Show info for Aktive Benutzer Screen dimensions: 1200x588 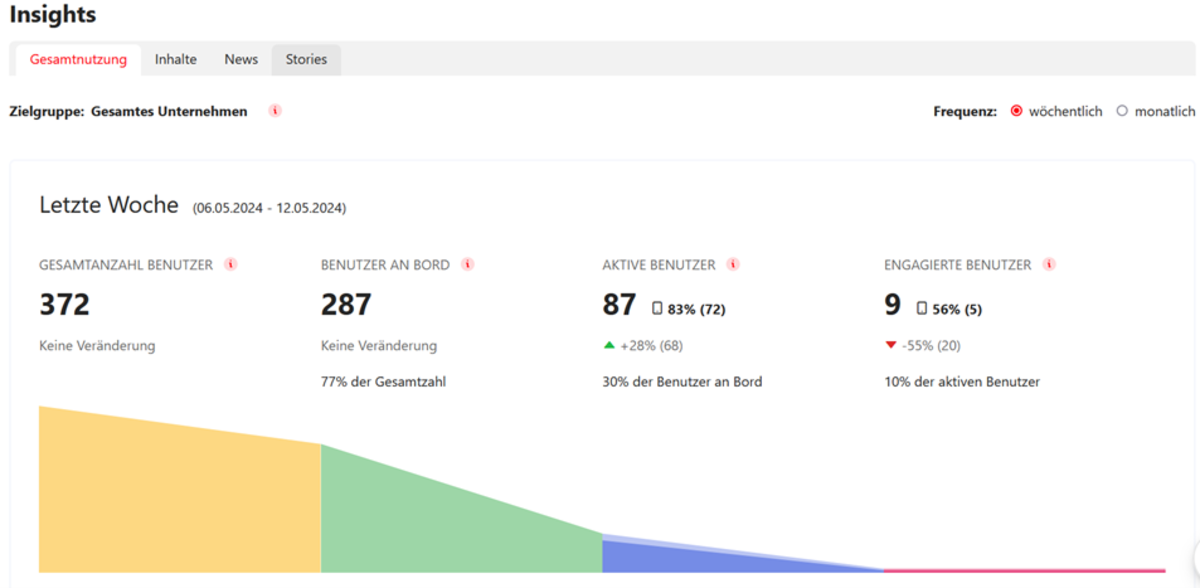(733, 265)
